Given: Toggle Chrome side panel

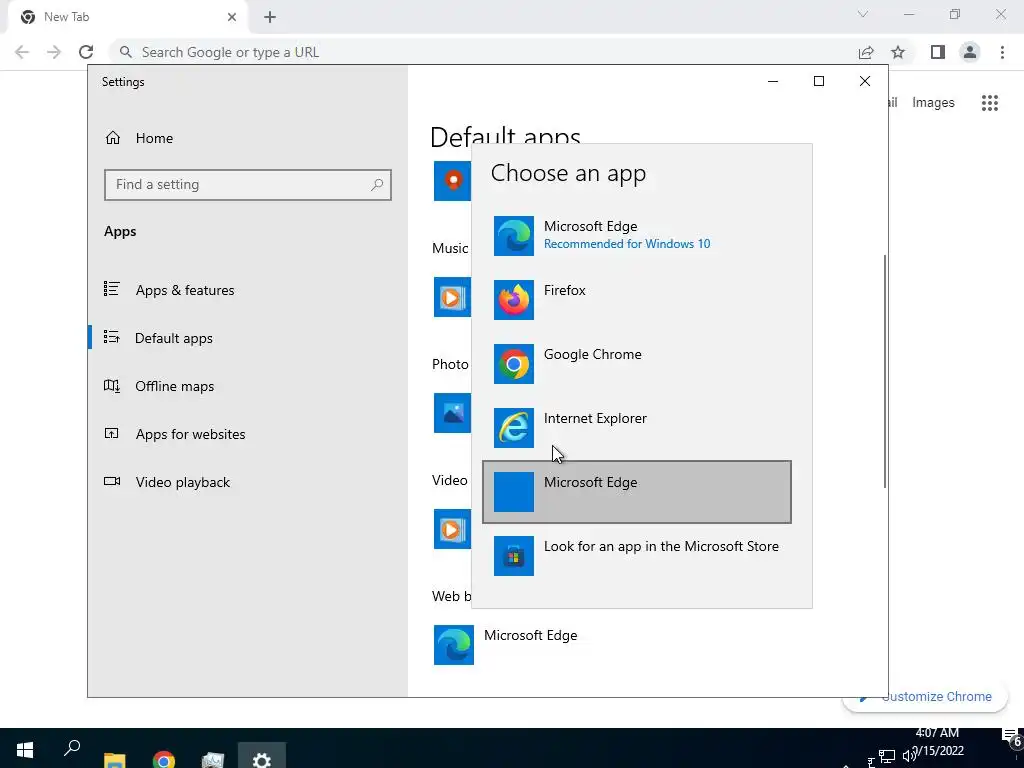Looking at the screenshot, I should point(938,52).
